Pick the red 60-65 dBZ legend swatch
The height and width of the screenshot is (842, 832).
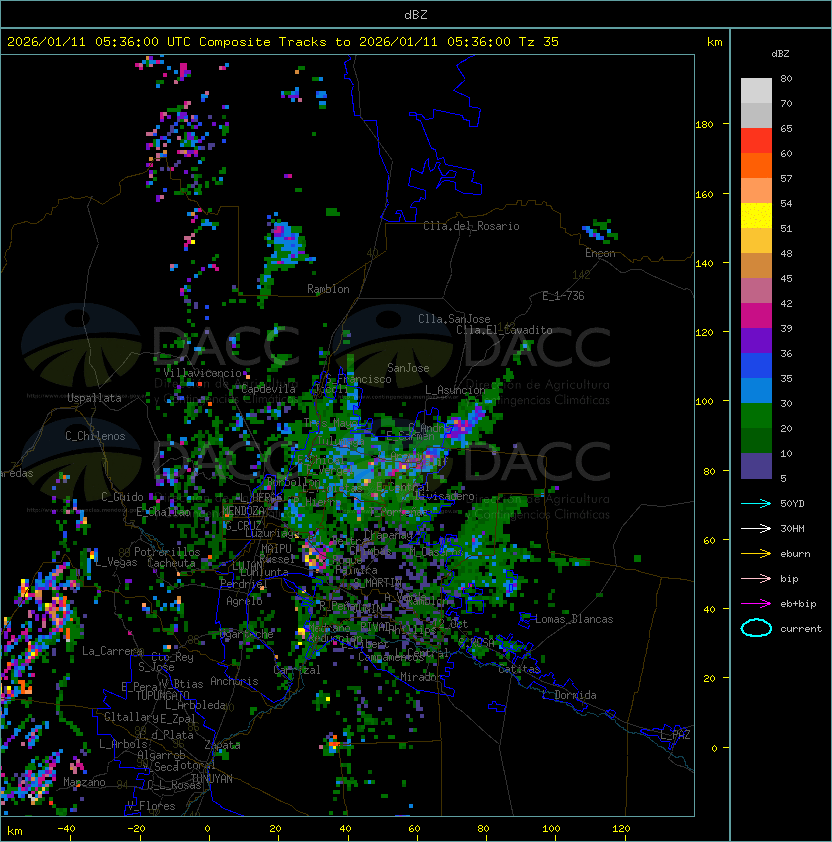756,141
